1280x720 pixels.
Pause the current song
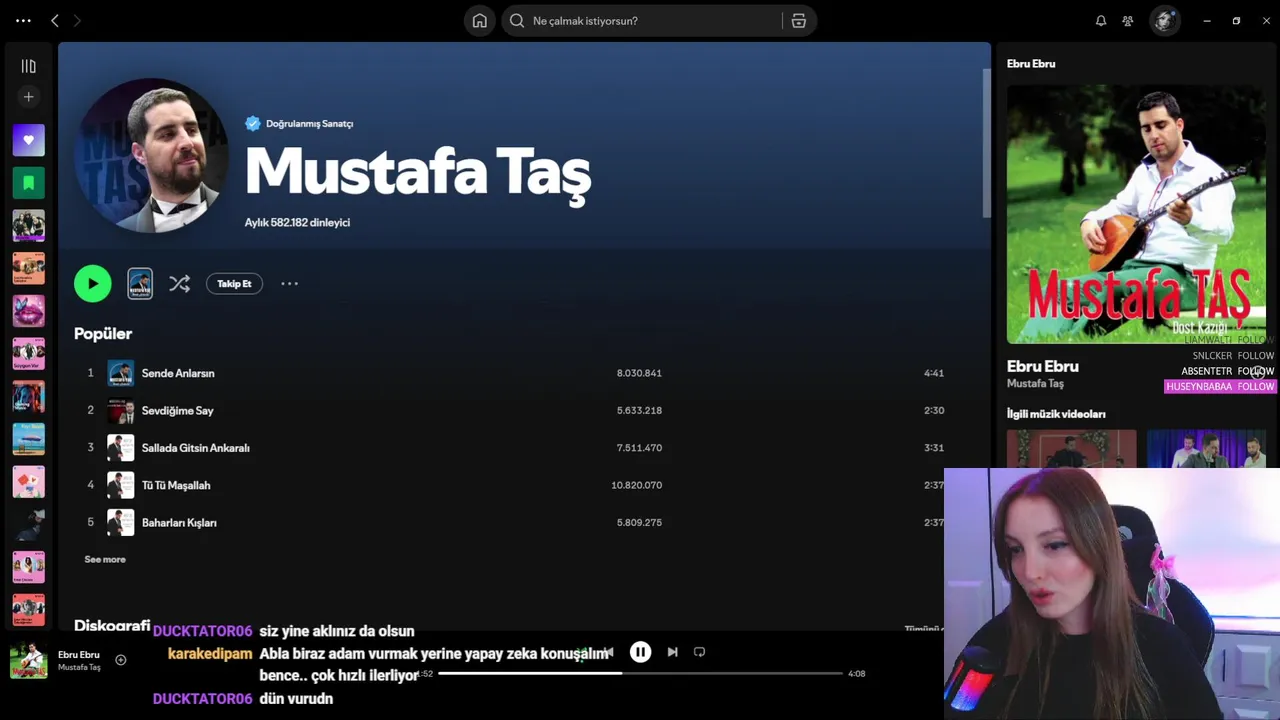(x=640, y=652)
